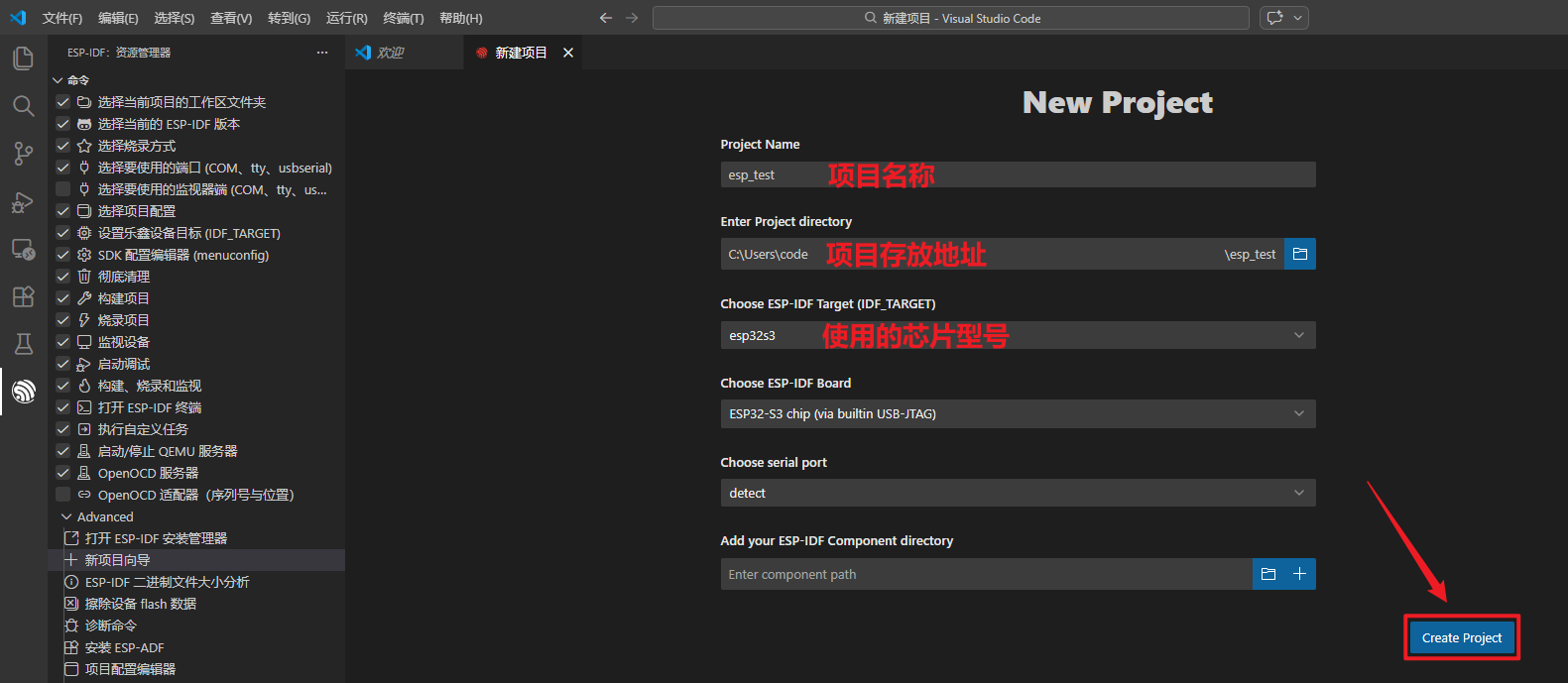Open the Copilot chat icon in title bar
This screenshot has width=1568, height=683.
coord(1275,18)
